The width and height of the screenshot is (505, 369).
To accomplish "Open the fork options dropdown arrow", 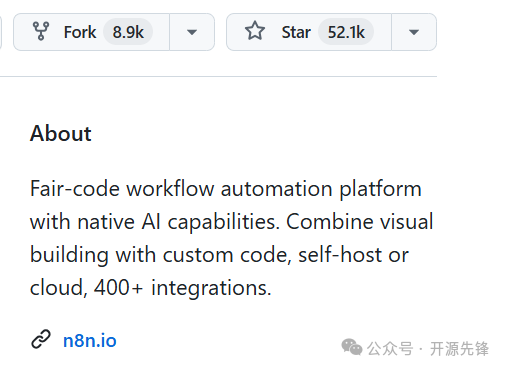I will click(x=192, y=32).
